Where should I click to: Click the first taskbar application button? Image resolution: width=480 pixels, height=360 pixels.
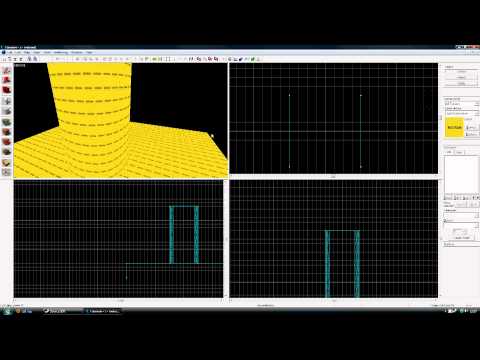(x=61, y=311)
